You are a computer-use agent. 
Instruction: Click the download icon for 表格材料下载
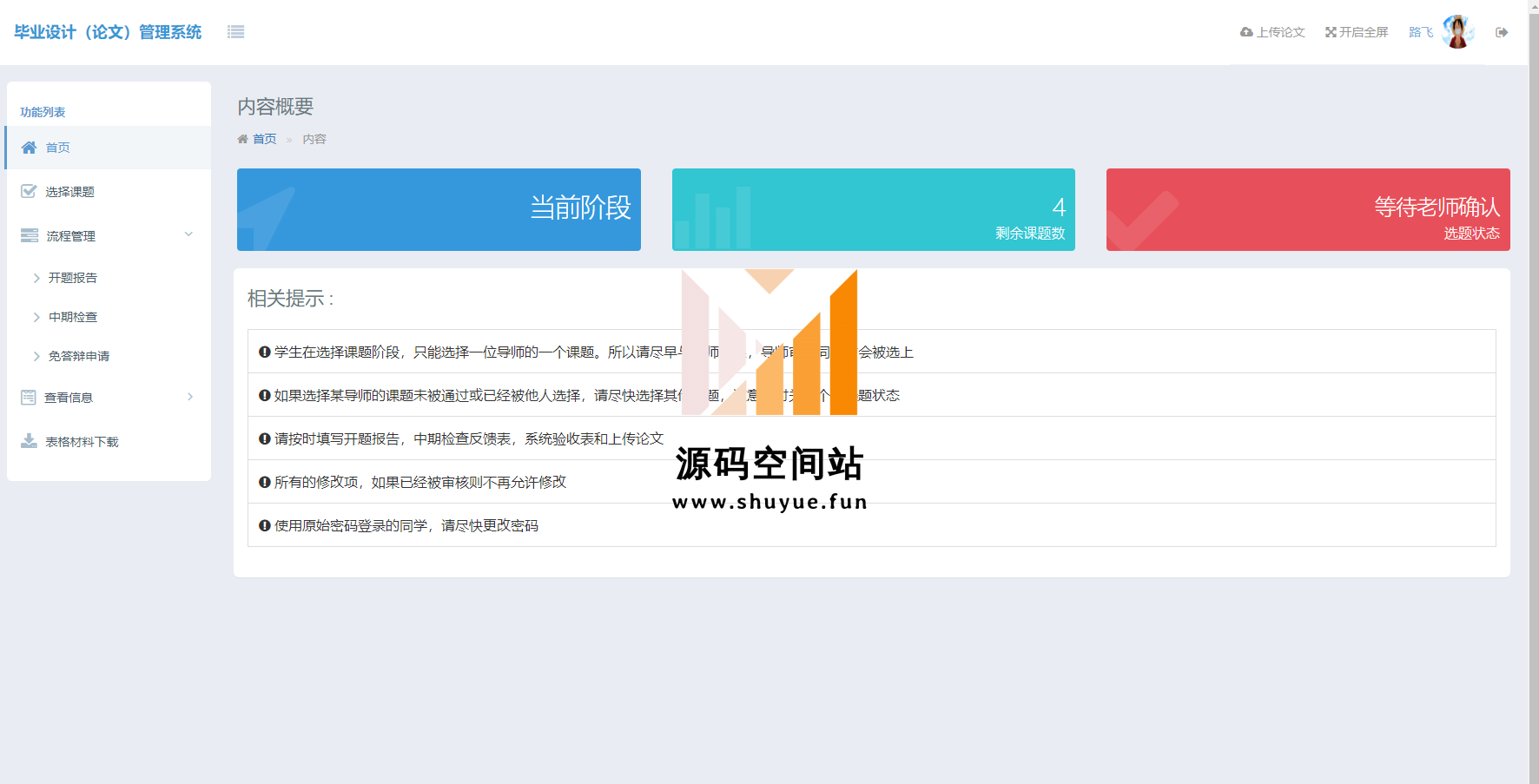pyautogui.click(x=29, y=441)
